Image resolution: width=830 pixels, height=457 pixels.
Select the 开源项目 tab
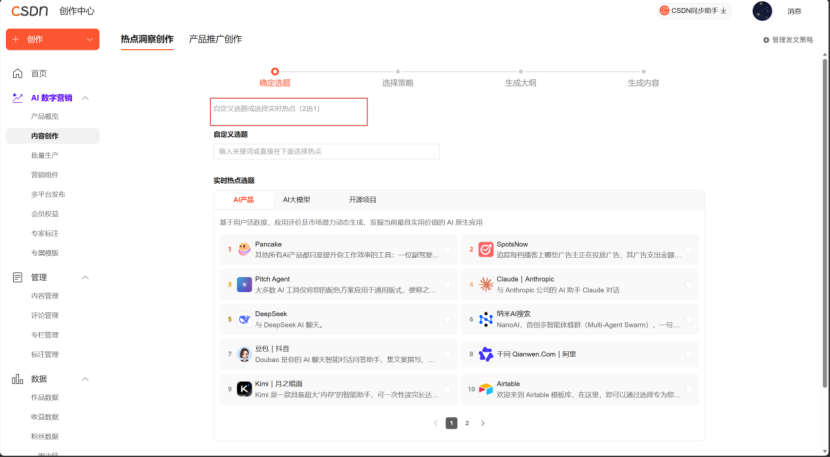tap(362, 200)
